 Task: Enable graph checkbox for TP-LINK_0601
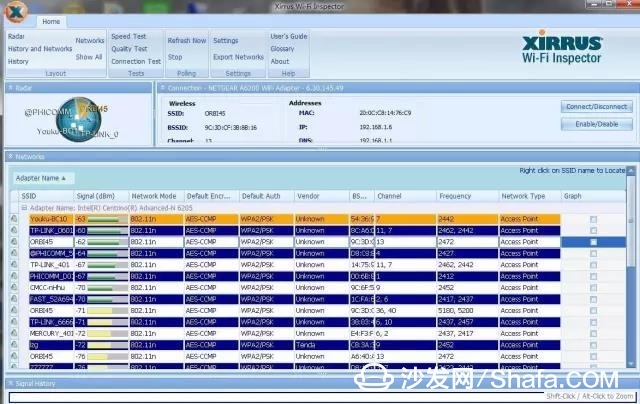[x=593, y=231]
